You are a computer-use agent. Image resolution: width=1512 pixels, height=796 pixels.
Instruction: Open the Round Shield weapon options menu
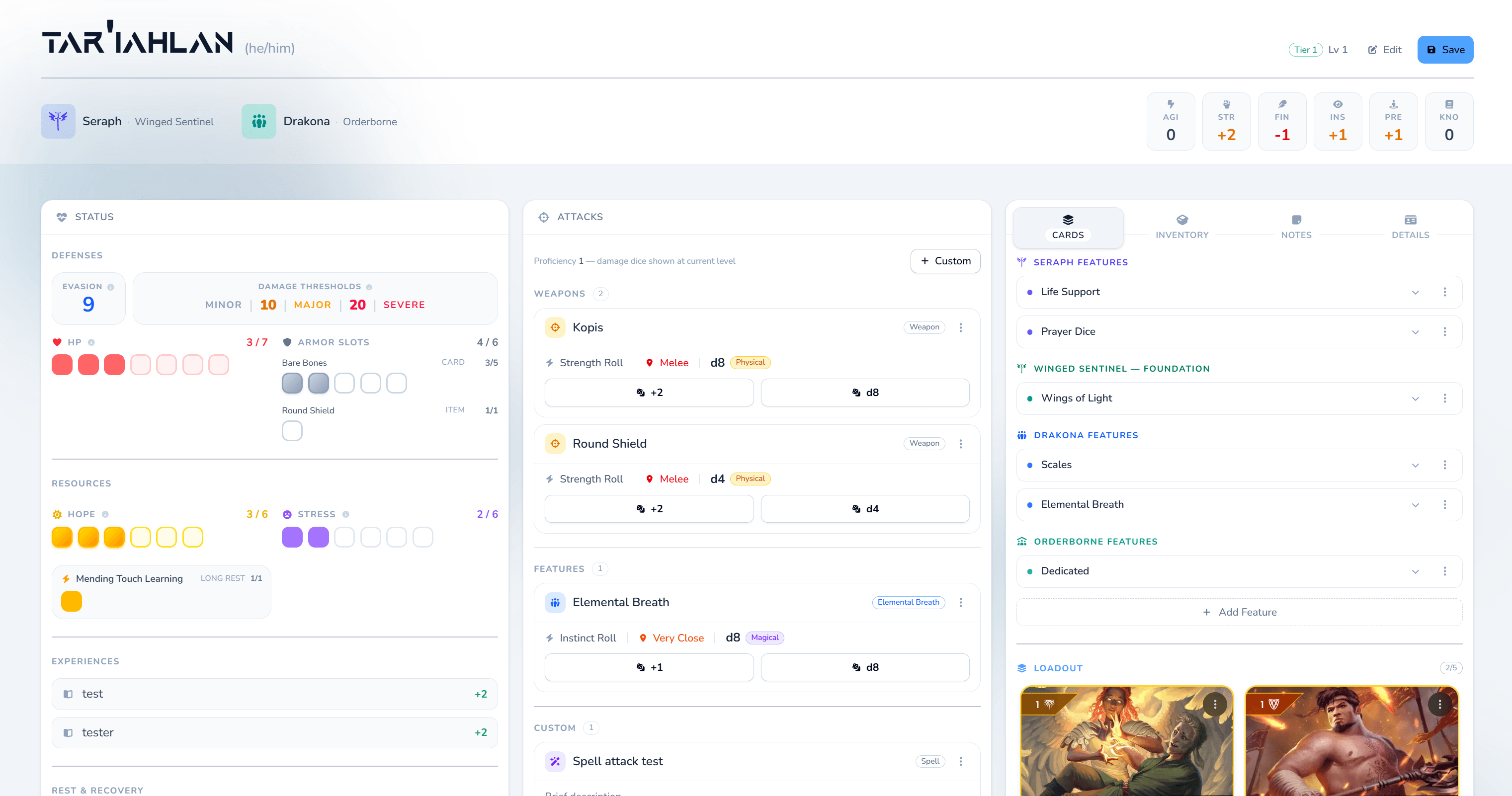pyautogui.click(x=961, y=443)
